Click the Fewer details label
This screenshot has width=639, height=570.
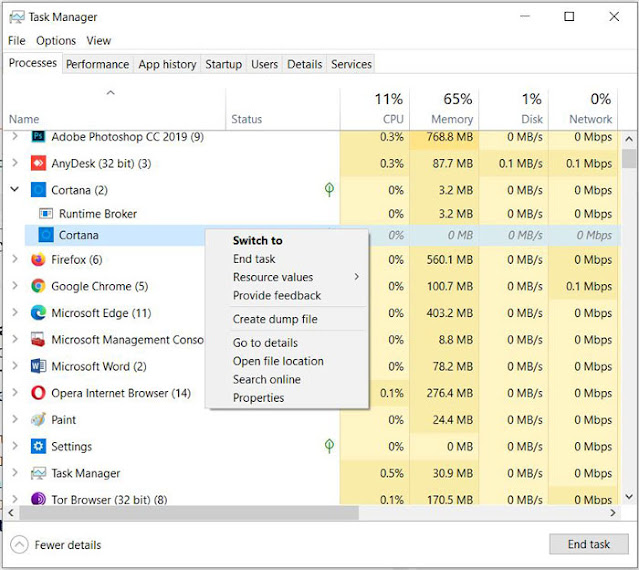(68, 545)
